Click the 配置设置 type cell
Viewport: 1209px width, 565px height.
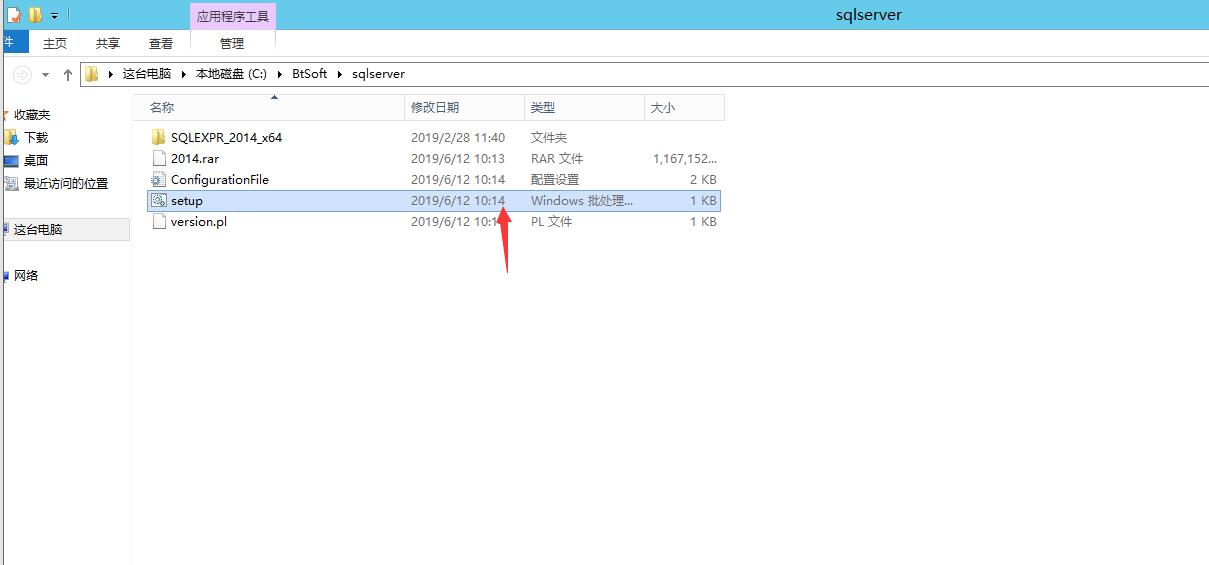(x=555, y=179)
